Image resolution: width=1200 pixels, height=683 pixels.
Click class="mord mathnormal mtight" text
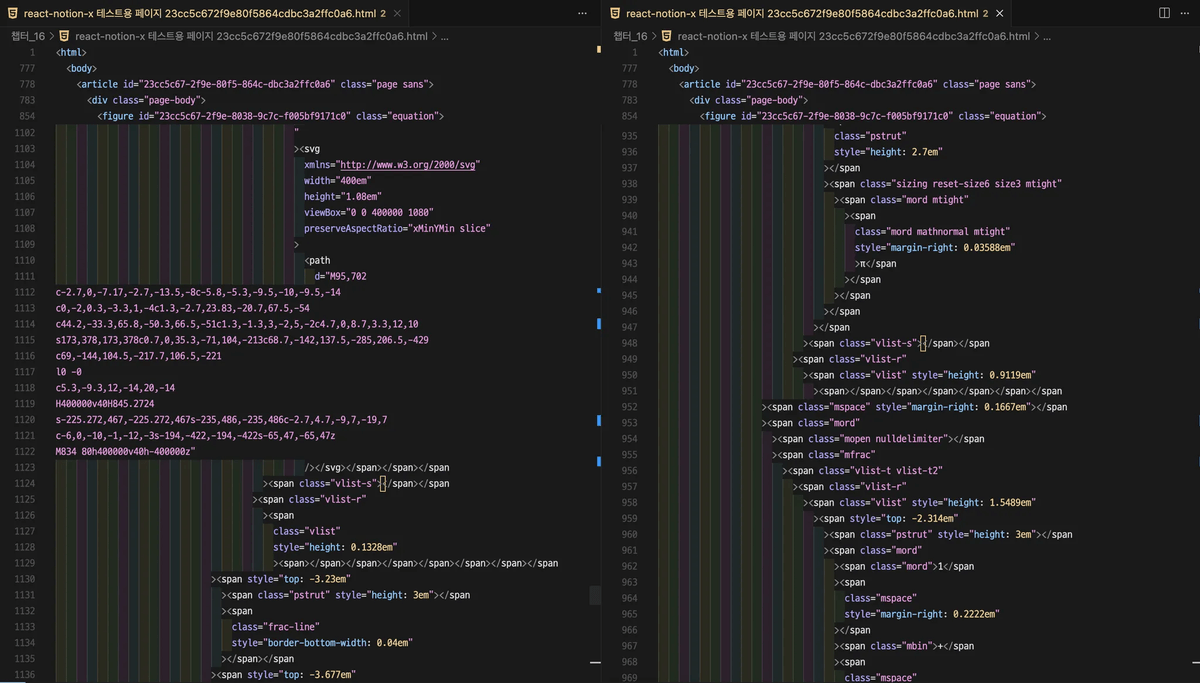(x=933, y=231)
